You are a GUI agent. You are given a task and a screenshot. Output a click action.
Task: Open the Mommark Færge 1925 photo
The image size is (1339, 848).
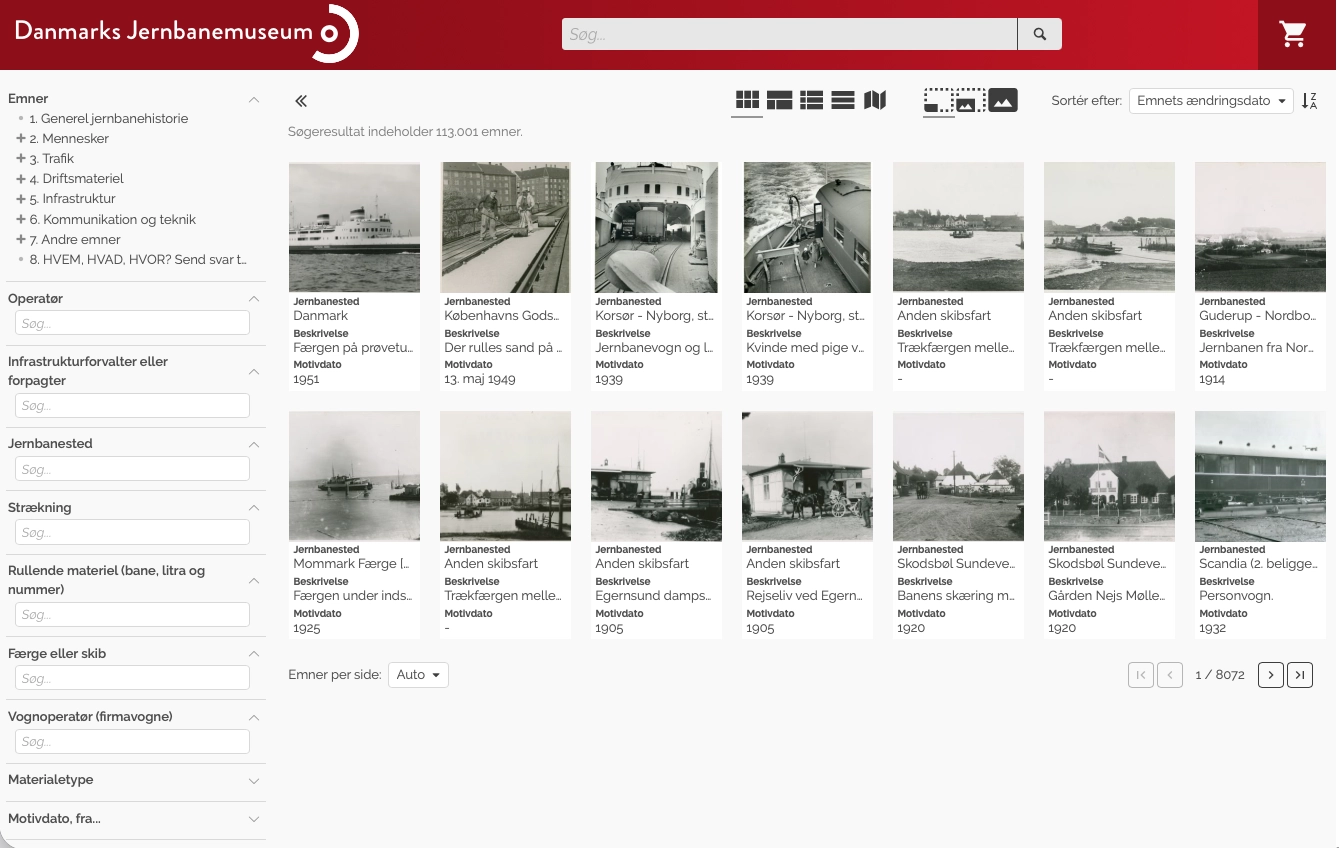354,476
